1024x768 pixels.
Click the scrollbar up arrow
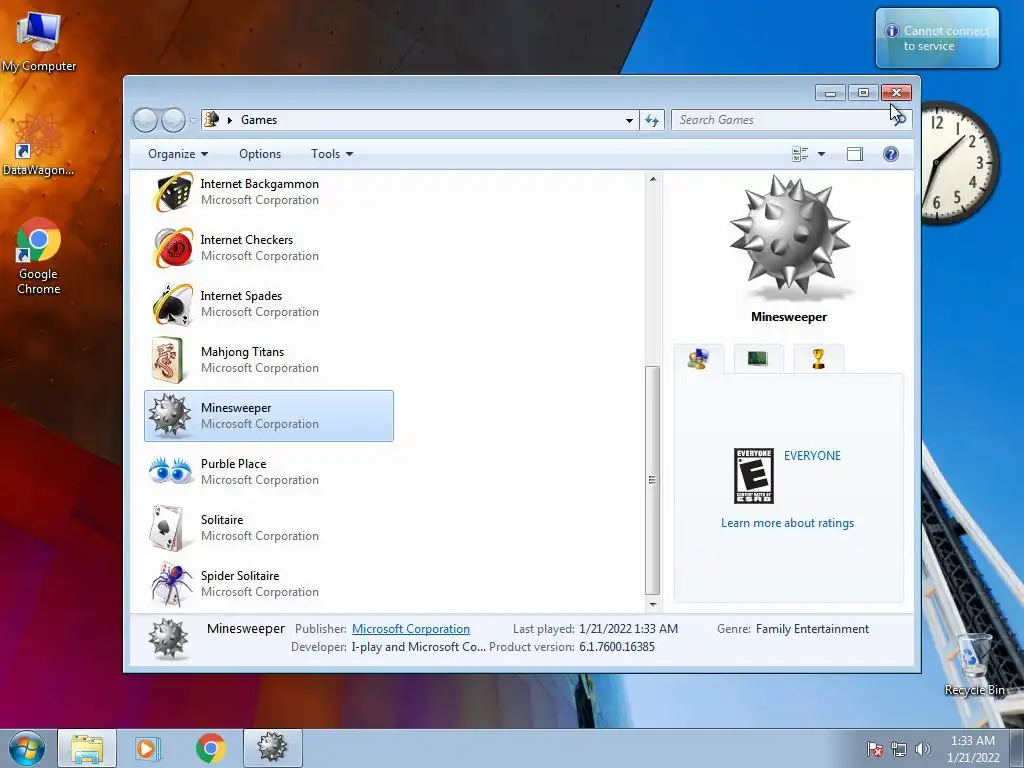[652, 179]
